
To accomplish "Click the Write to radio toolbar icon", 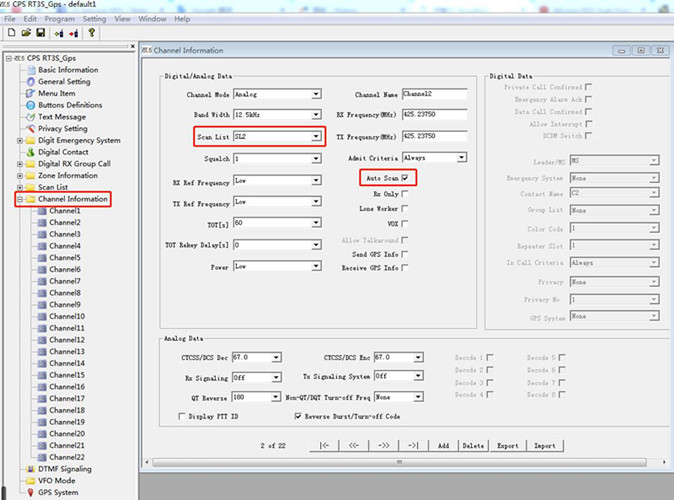I will 73,32.
